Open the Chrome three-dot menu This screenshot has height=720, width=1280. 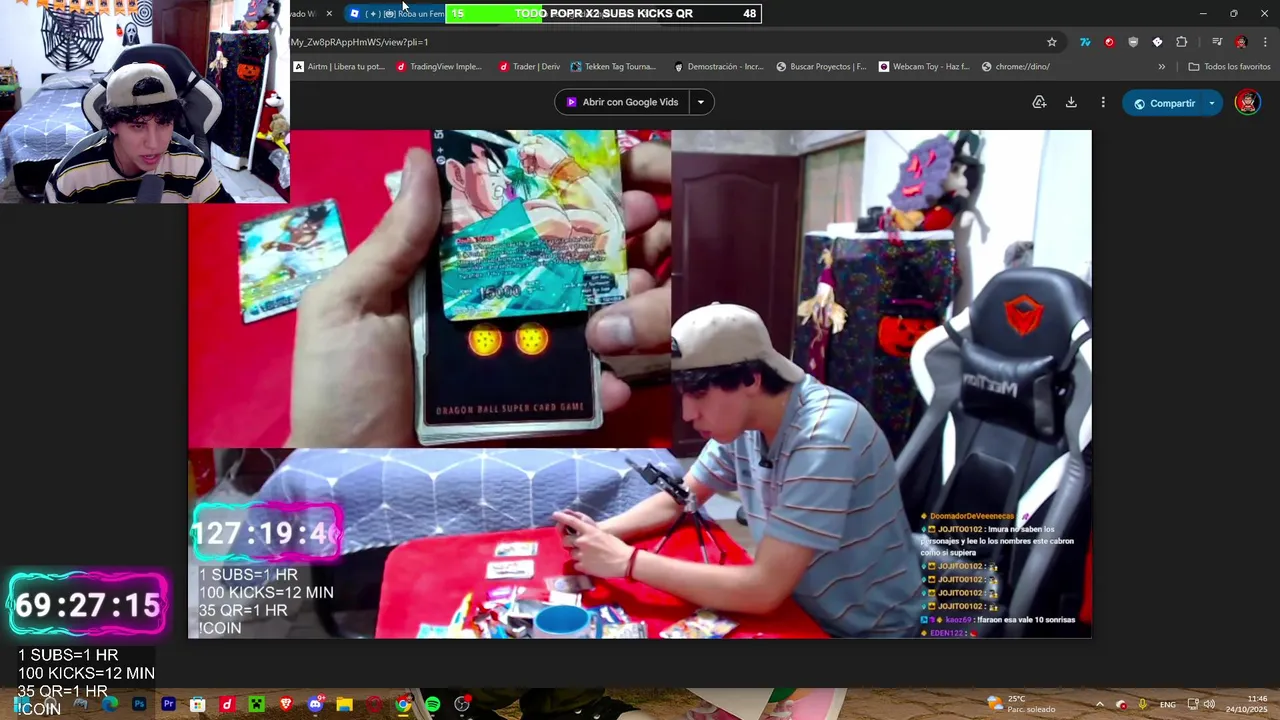1265,42
